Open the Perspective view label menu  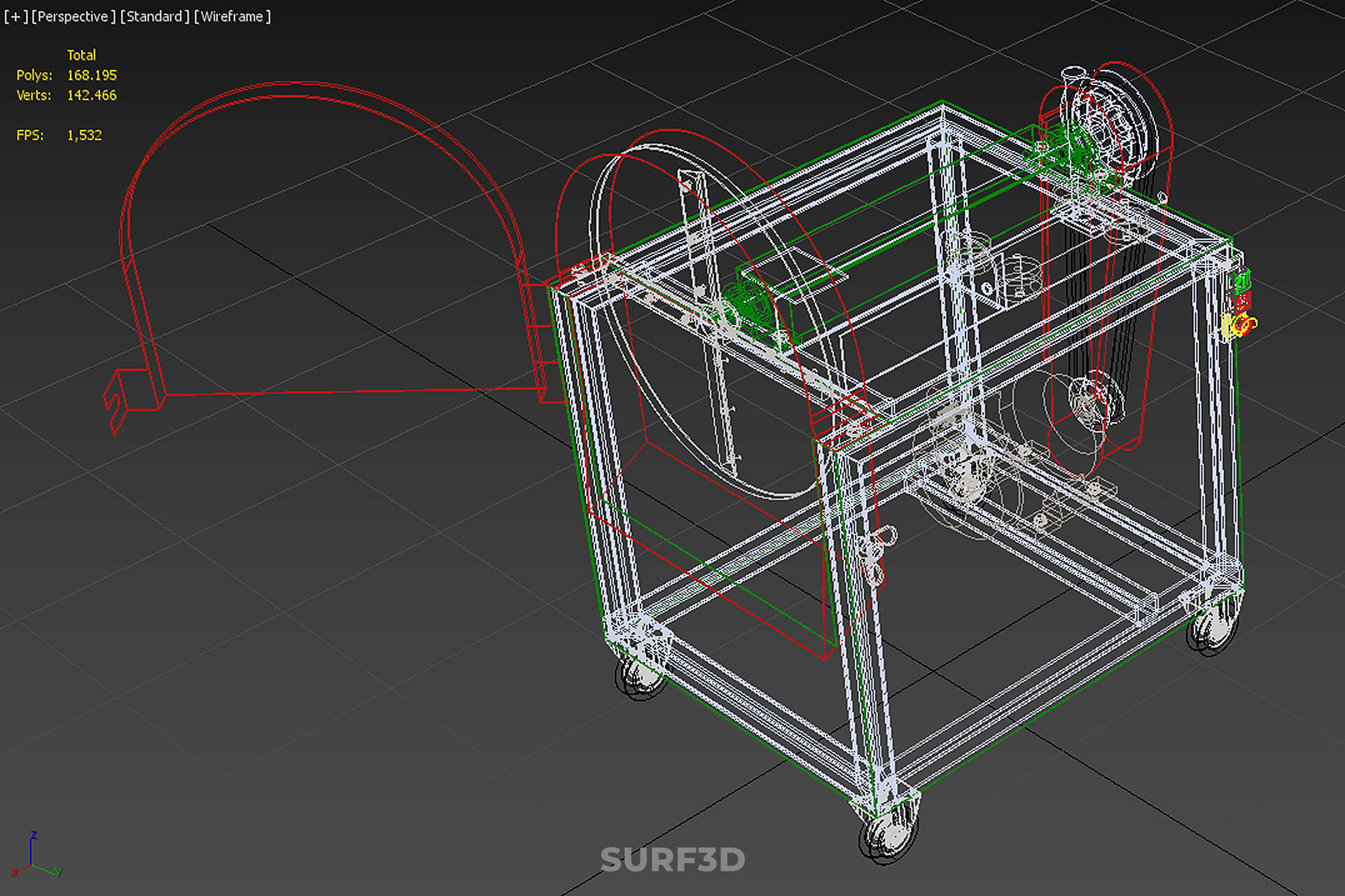[74, 16]
